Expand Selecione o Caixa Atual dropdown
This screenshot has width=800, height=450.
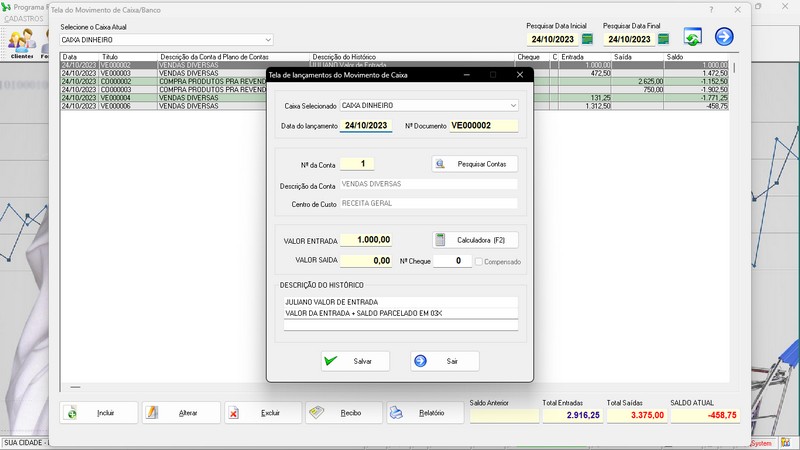coord(268,40)
